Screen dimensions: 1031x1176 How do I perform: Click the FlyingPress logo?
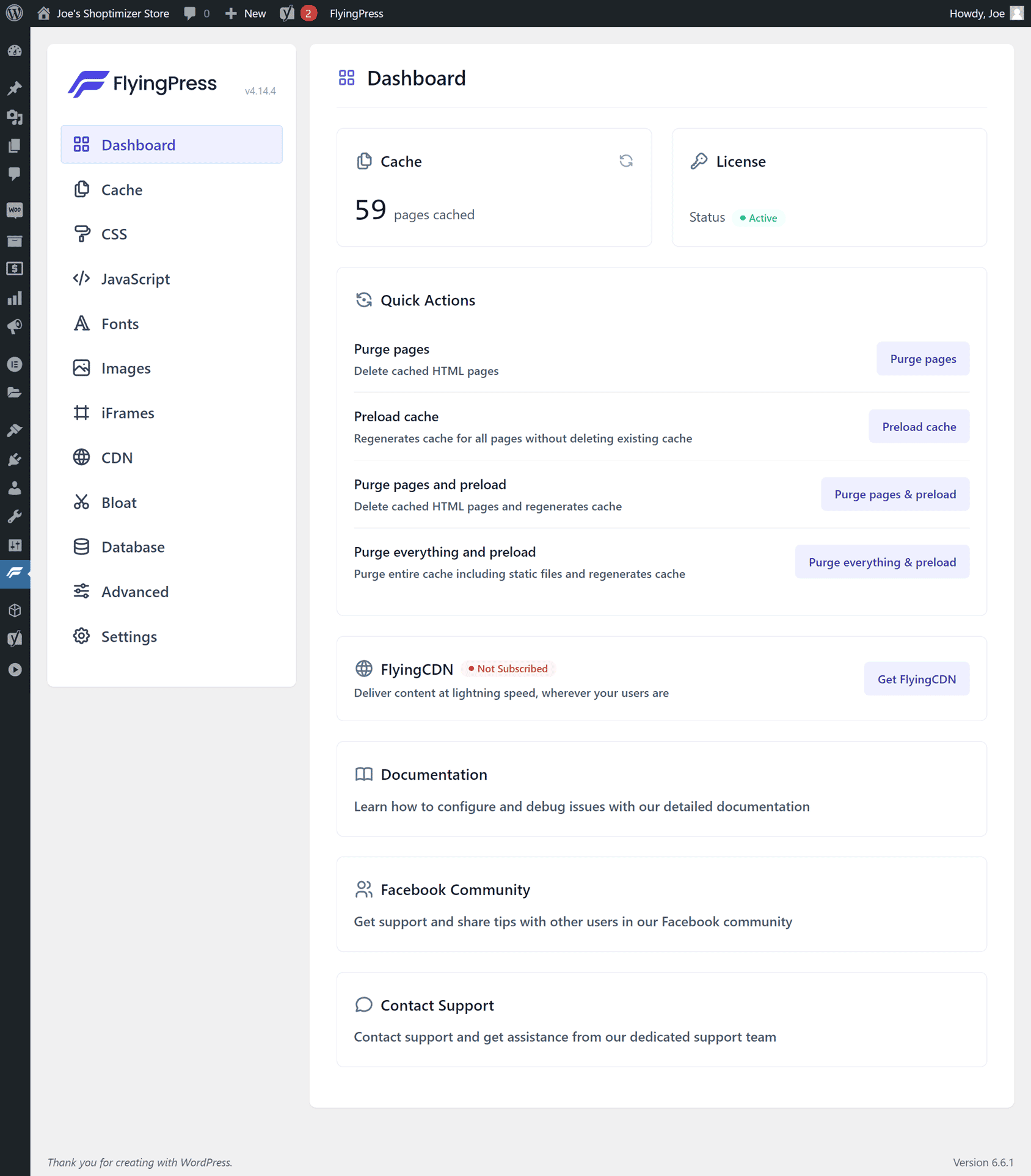pyautogui.click(x=142, y=84)
